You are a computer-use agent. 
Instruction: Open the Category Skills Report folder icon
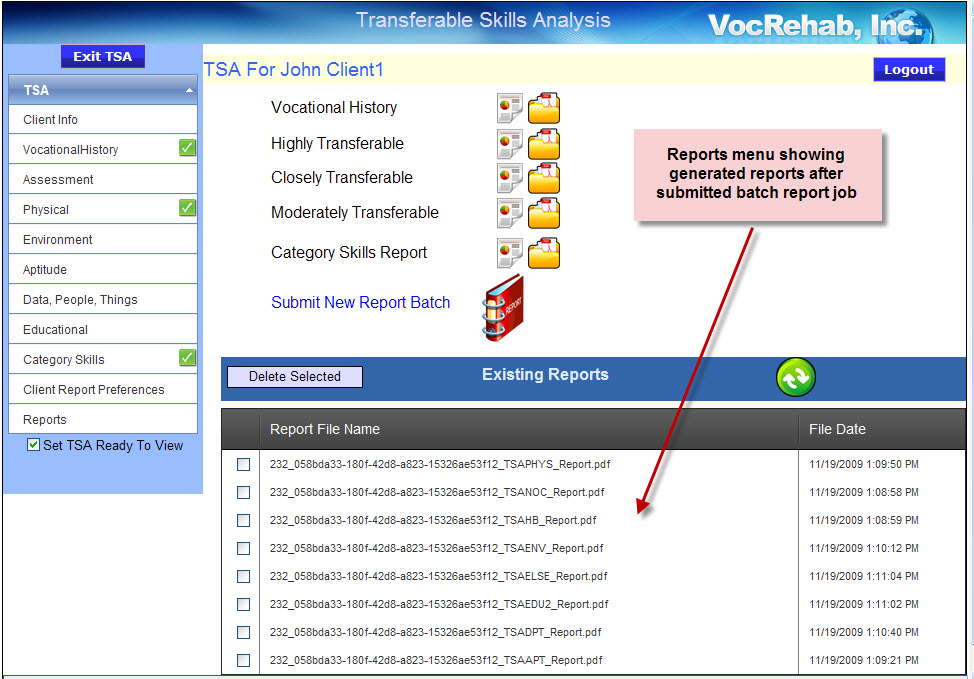click(x=544, y=253)
